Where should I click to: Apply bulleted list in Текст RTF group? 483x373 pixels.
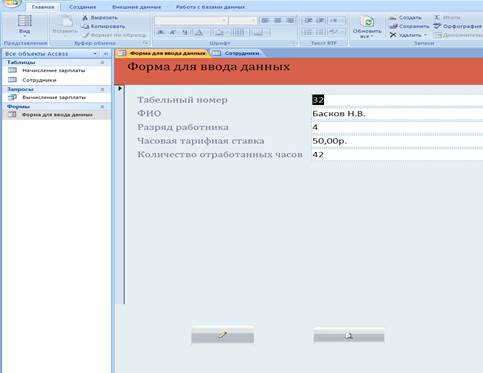pyautogui.click(x=320, y=33)
